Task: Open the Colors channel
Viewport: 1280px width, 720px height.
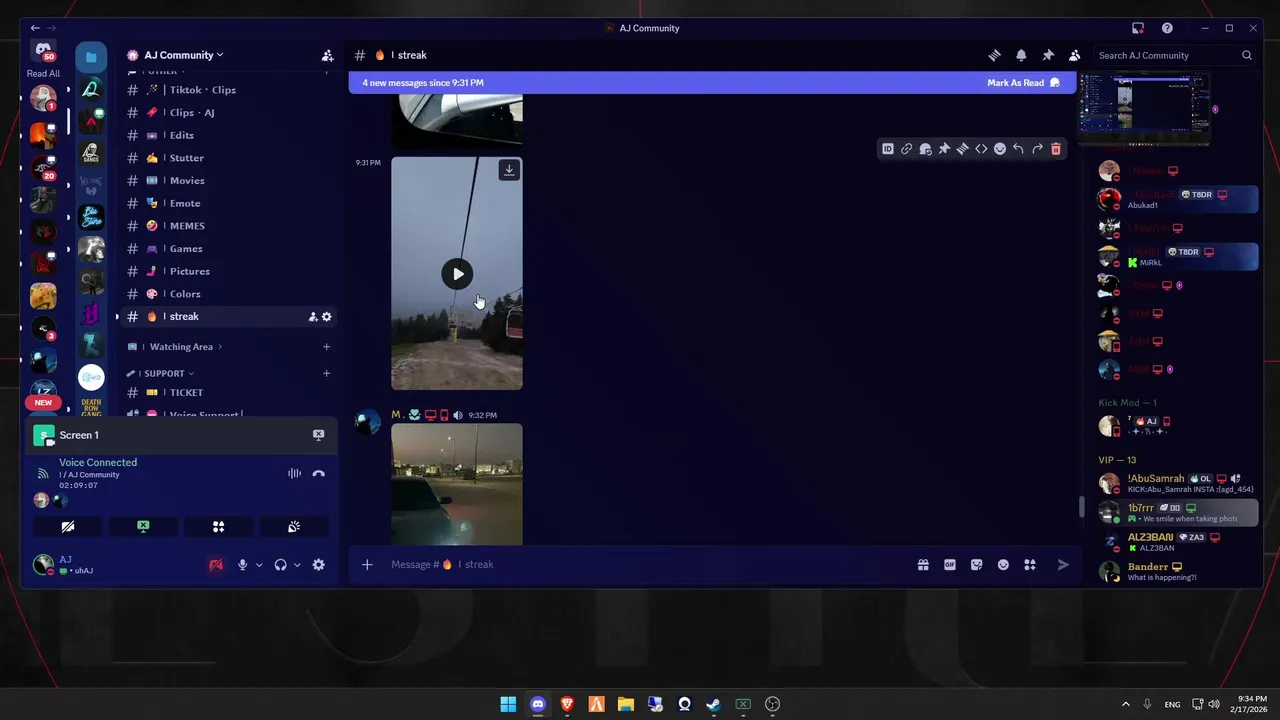Action: pos(229,294)
